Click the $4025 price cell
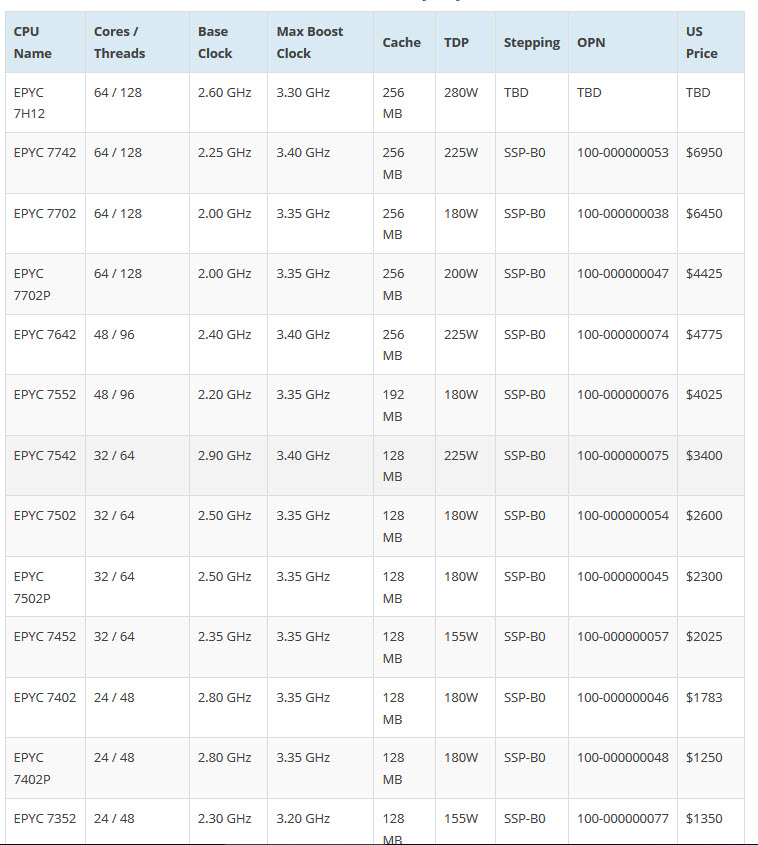This screenshot has height=845, width=758. tap(711, 405)
